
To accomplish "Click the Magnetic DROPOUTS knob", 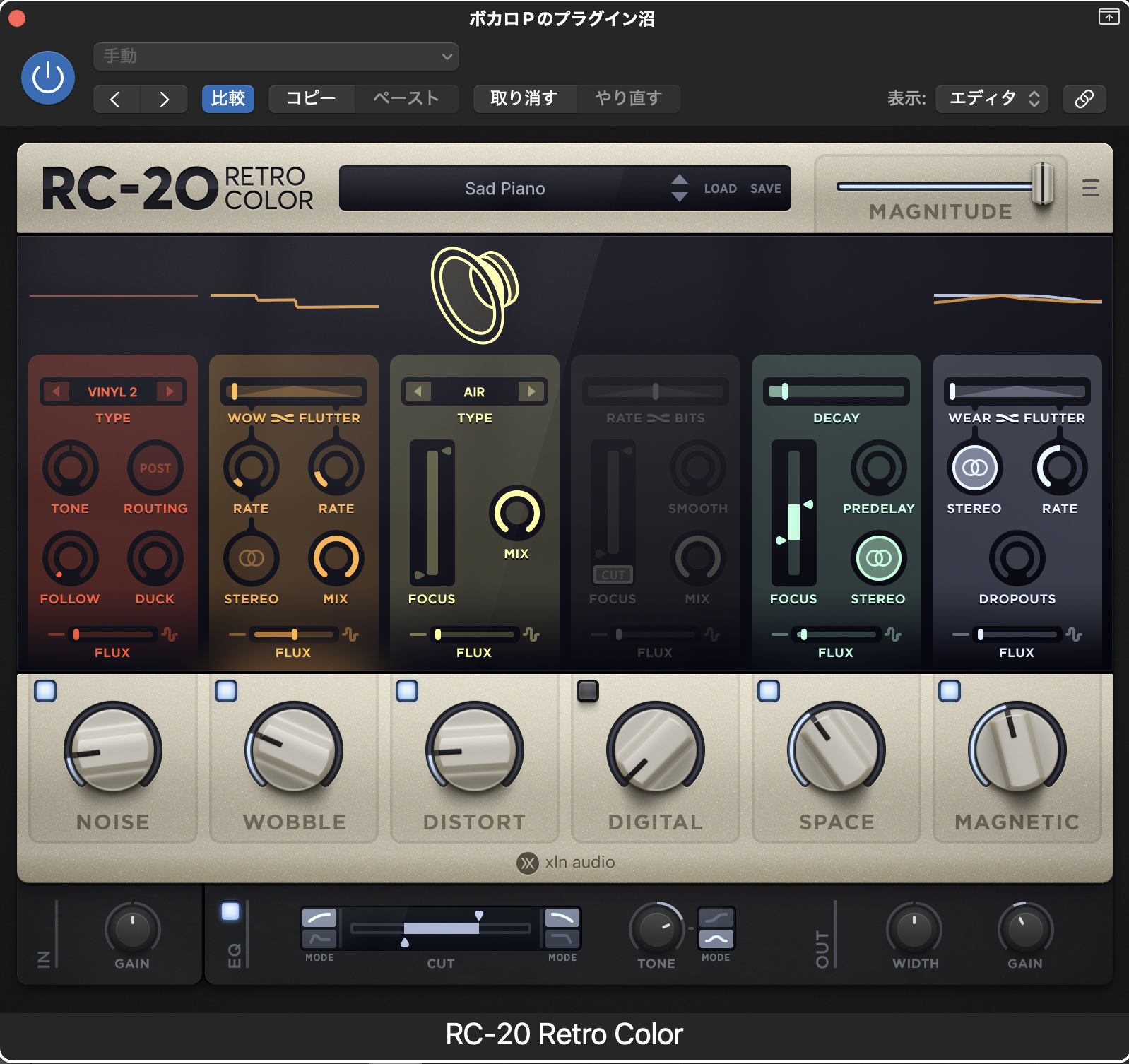I will click(x=1017, y=558).
